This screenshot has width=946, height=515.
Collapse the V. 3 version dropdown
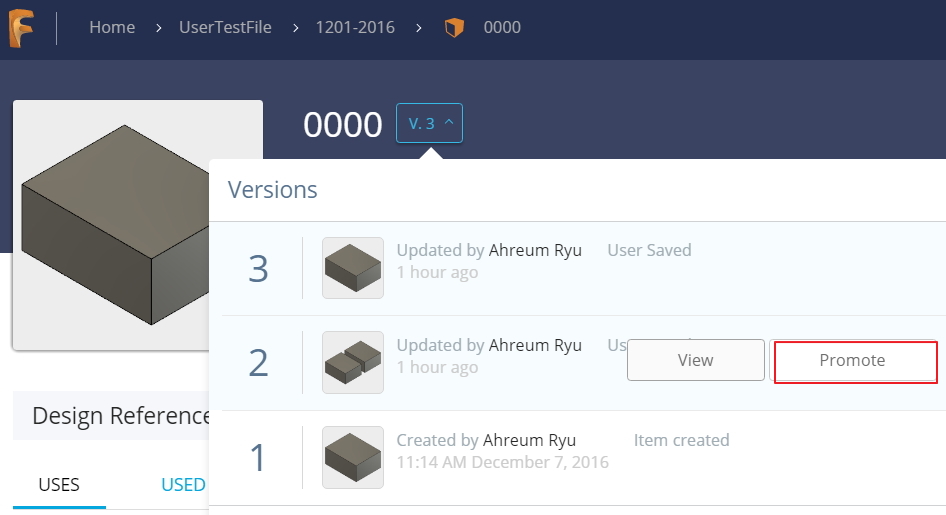click(430, 123)
